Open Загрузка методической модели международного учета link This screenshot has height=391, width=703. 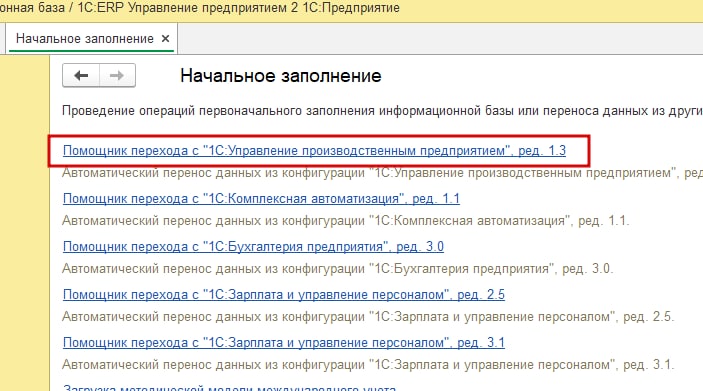[230, 387]
